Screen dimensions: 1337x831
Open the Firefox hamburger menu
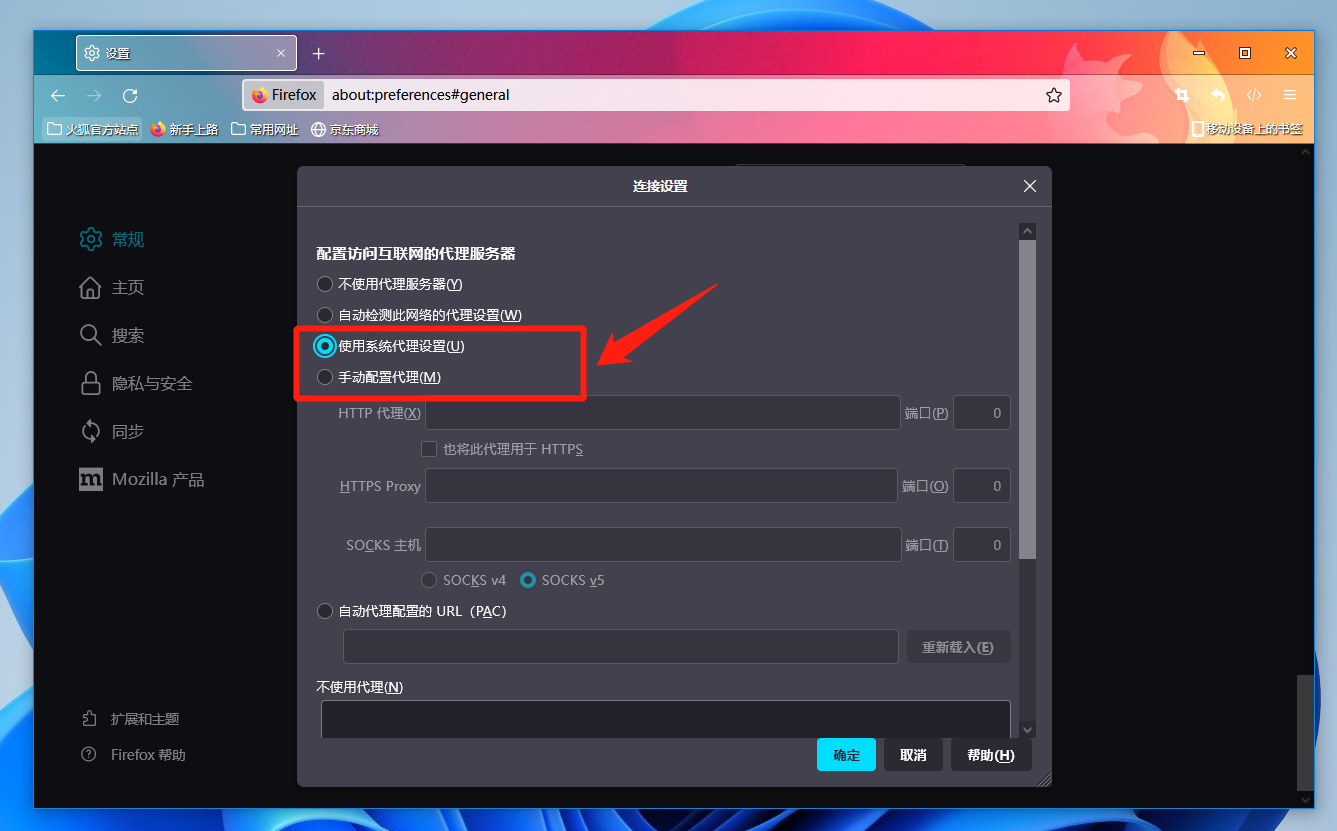point(1290,95)
